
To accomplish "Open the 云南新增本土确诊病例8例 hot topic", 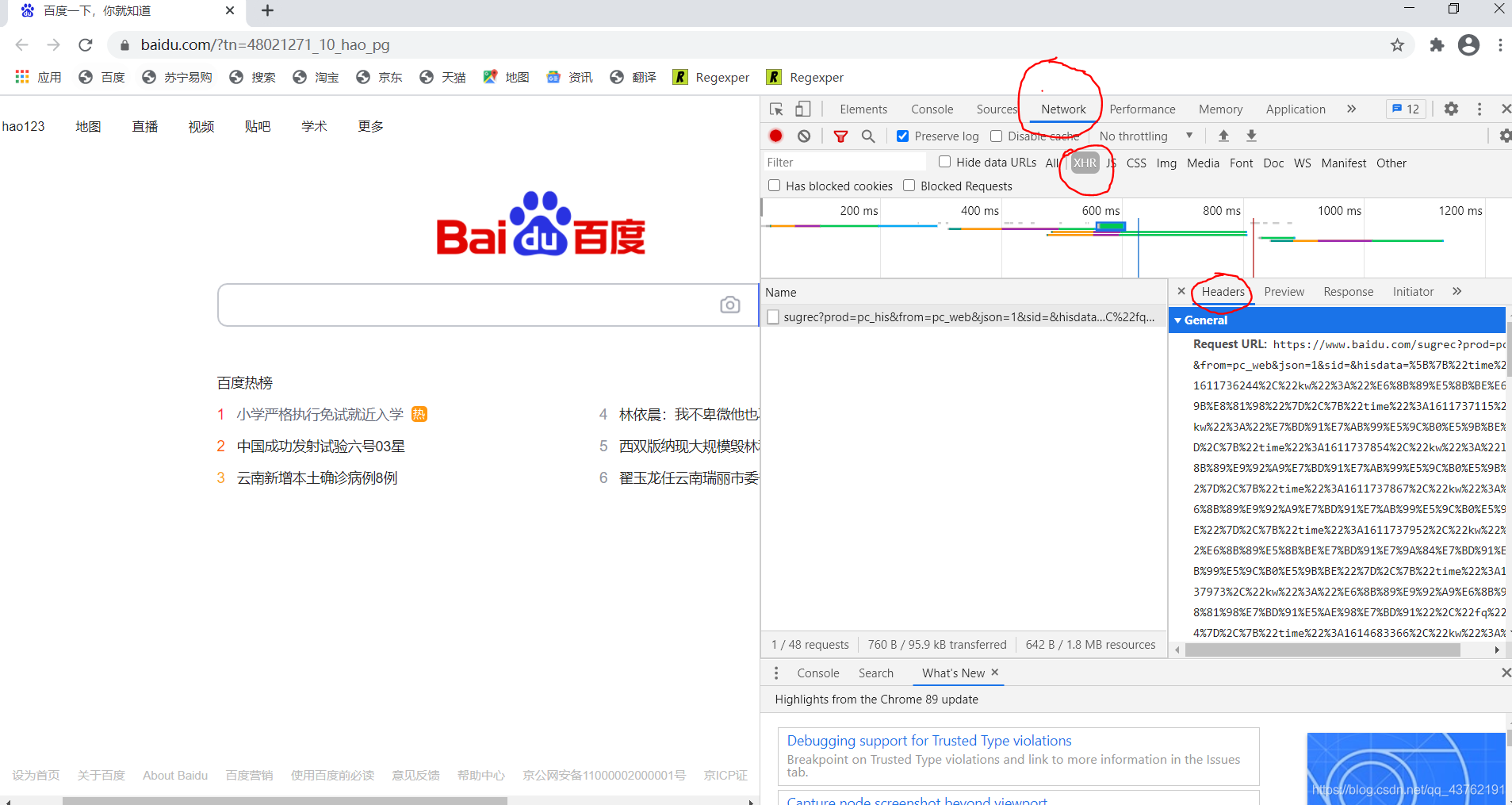I will click(x=317, y=478).
